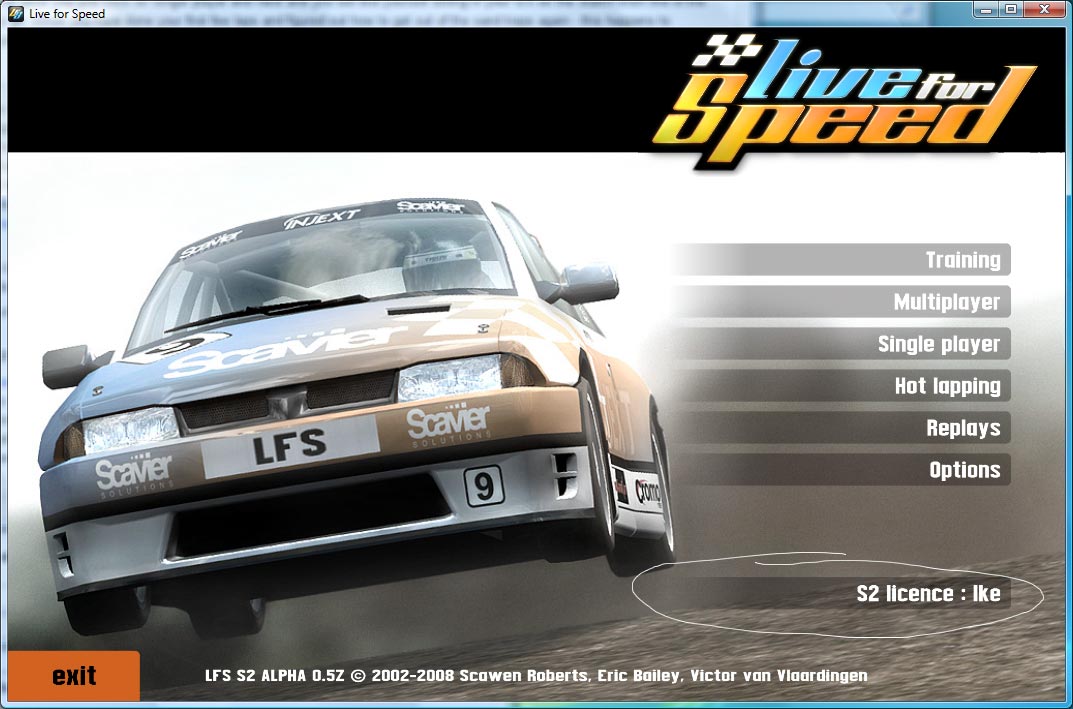Image resolution: width=1073 pixels, height=709 pixels.
Task: Click the Live for Speed title bar icon
Action: [x=15, y=13]
